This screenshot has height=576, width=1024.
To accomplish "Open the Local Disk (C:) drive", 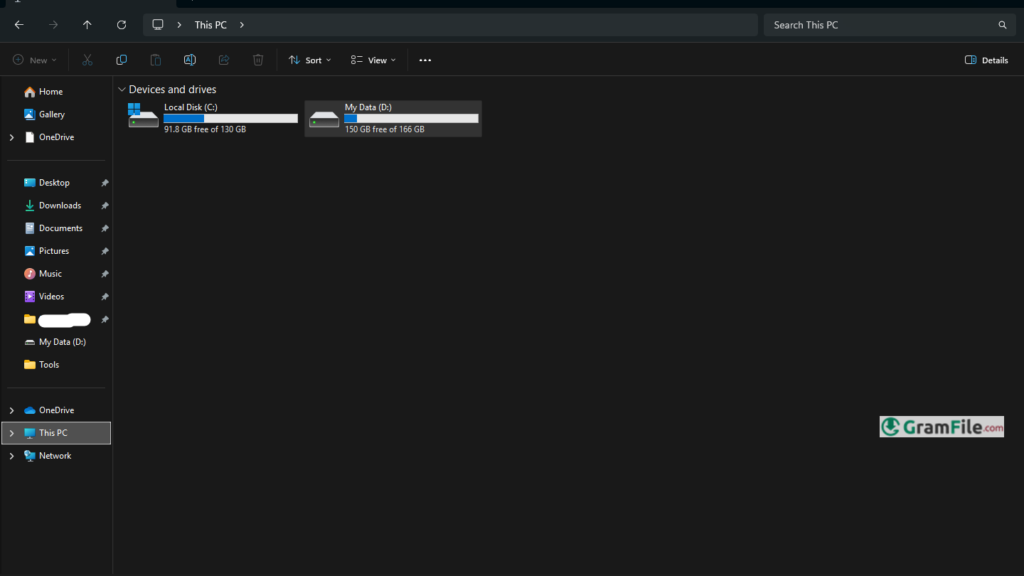I will pos(213,118).
